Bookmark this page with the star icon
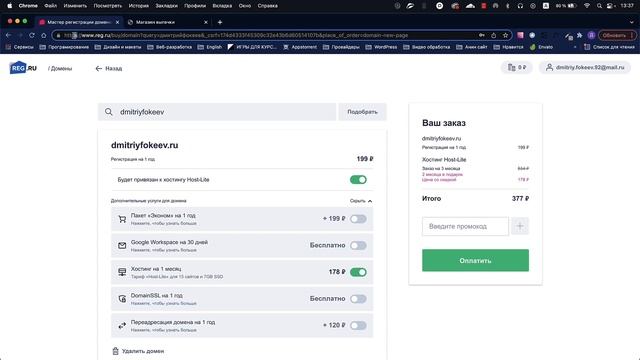This screenshot has width=640, height=360. coord(505,36)
